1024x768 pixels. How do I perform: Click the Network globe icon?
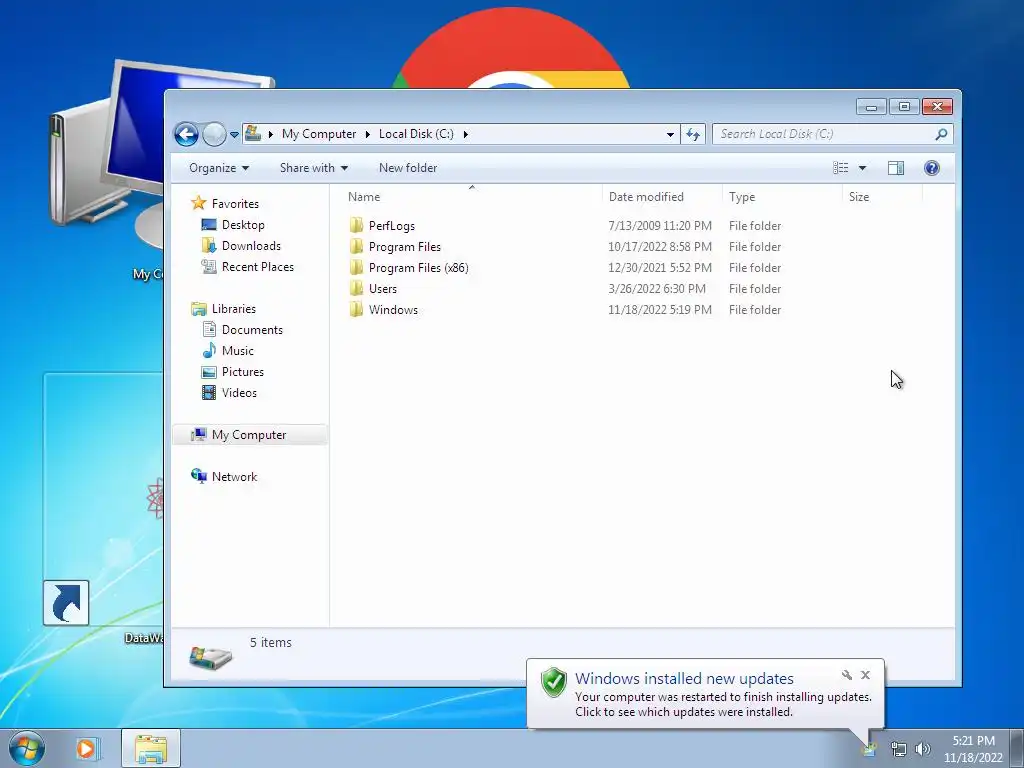pos(199,476)
